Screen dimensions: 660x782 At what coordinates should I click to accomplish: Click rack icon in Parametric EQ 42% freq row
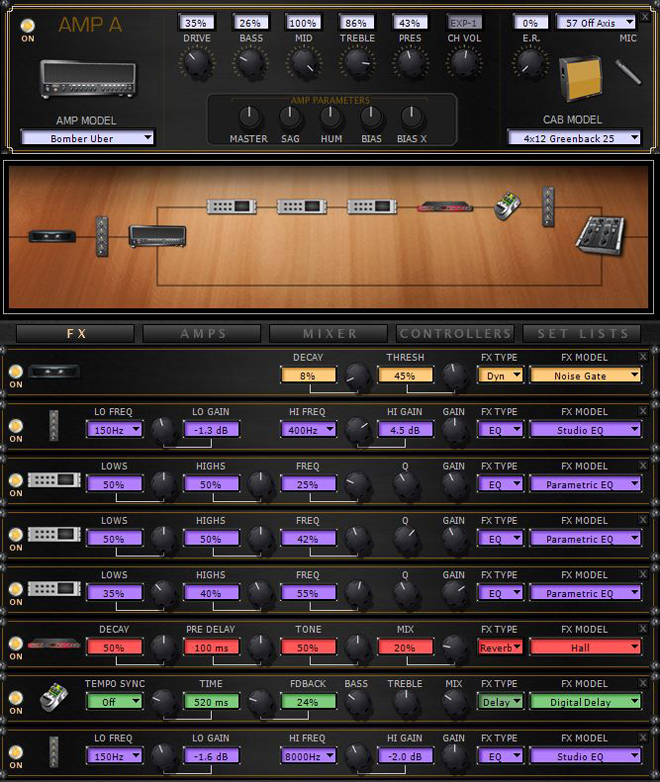[x=54, y=535]
